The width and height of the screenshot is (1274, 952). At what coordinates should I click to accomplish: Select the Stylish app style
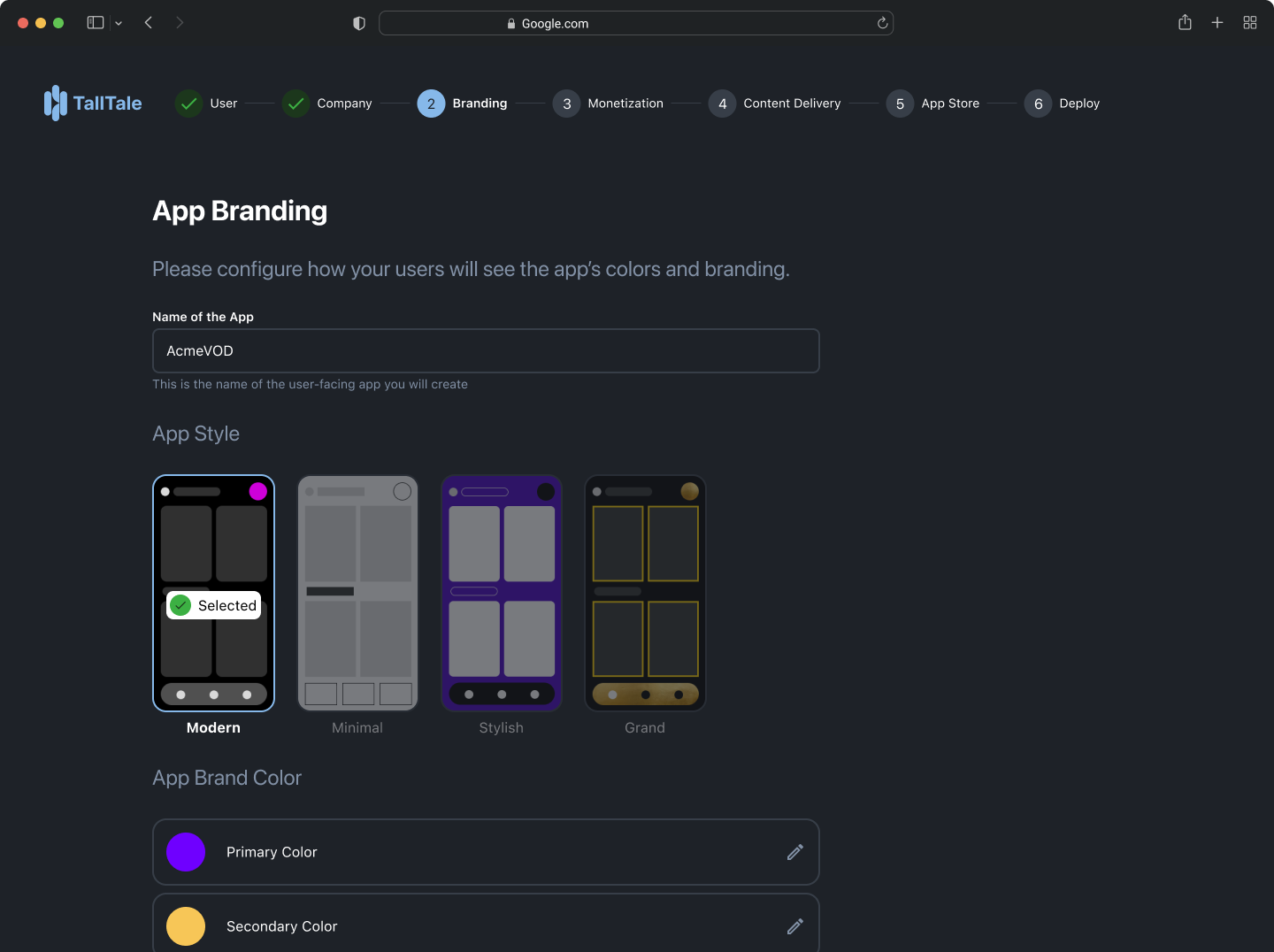click(502, 594)
